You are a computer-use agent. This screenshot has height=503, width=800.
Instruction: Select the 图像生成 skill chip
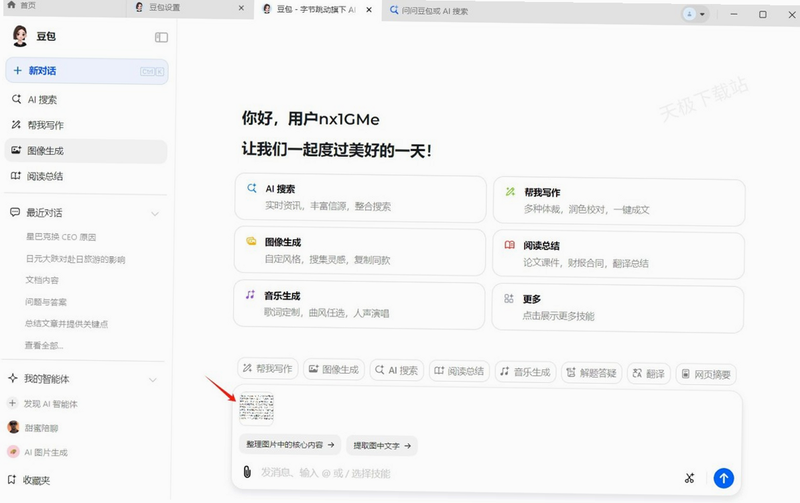(334, 369)
